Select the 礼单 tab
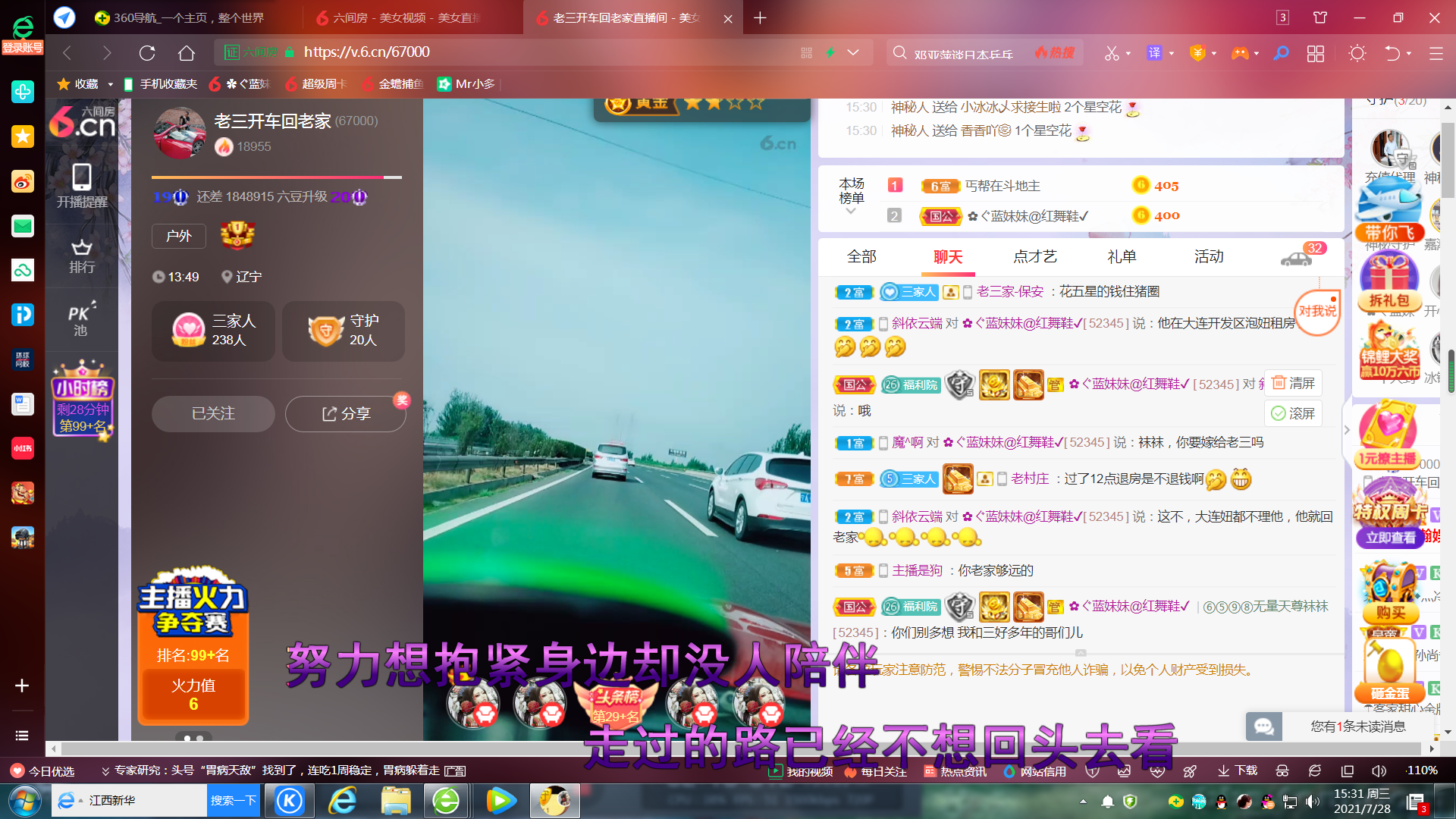The height and width of the screenshot is (819, 1456). click(1122, 257)
